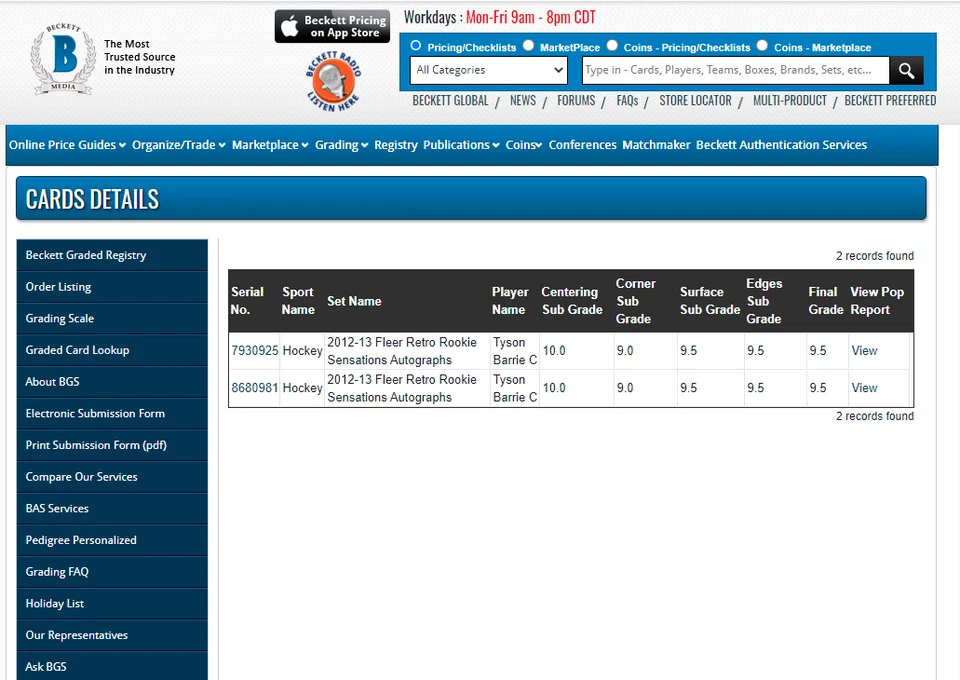Open Registry in nav bar
960x680 pixels.
[396, 145]
